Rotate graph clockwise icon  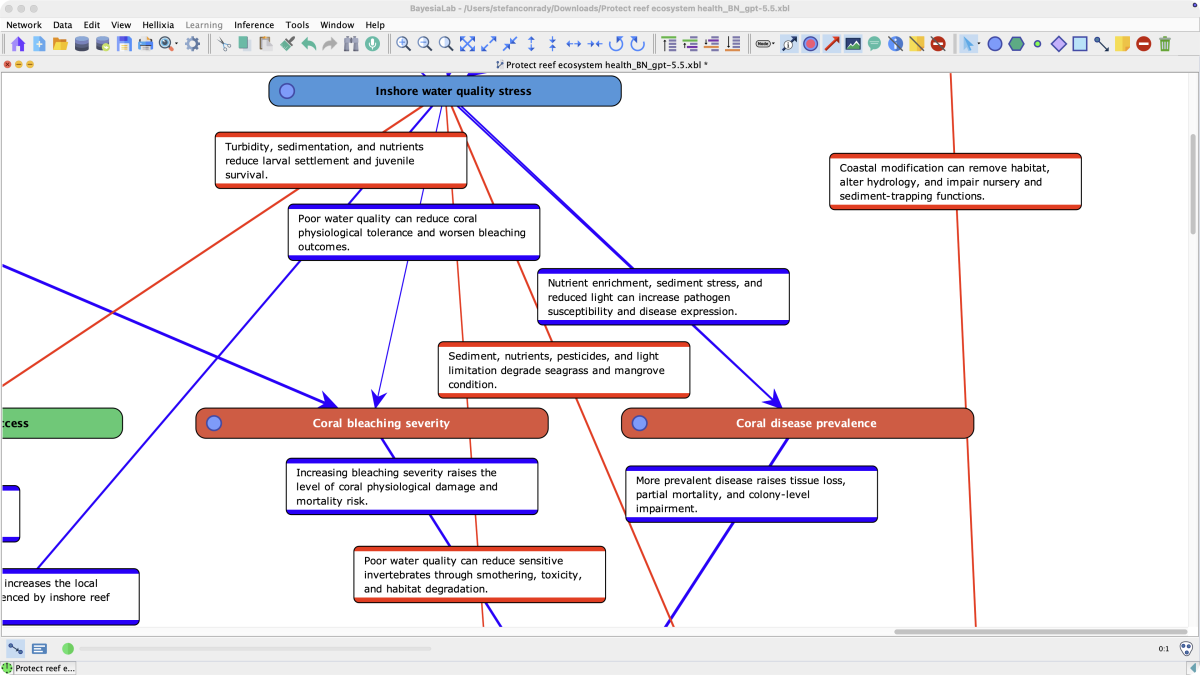[x=637, y=44]
